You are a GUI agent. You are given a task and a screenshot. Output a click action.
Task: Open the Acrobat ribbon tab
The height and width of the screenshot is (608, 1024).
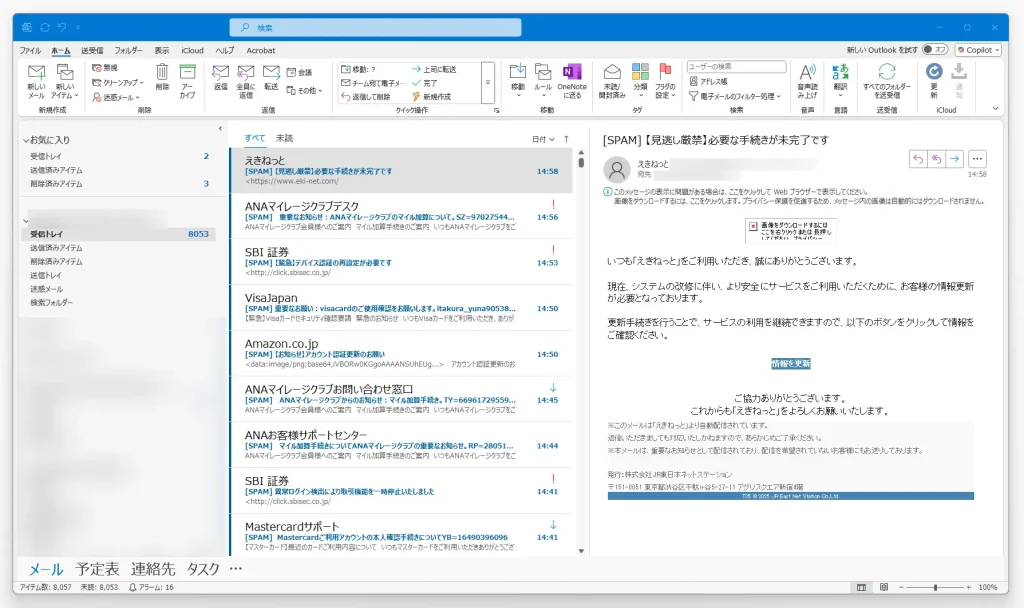click(261, 50)
